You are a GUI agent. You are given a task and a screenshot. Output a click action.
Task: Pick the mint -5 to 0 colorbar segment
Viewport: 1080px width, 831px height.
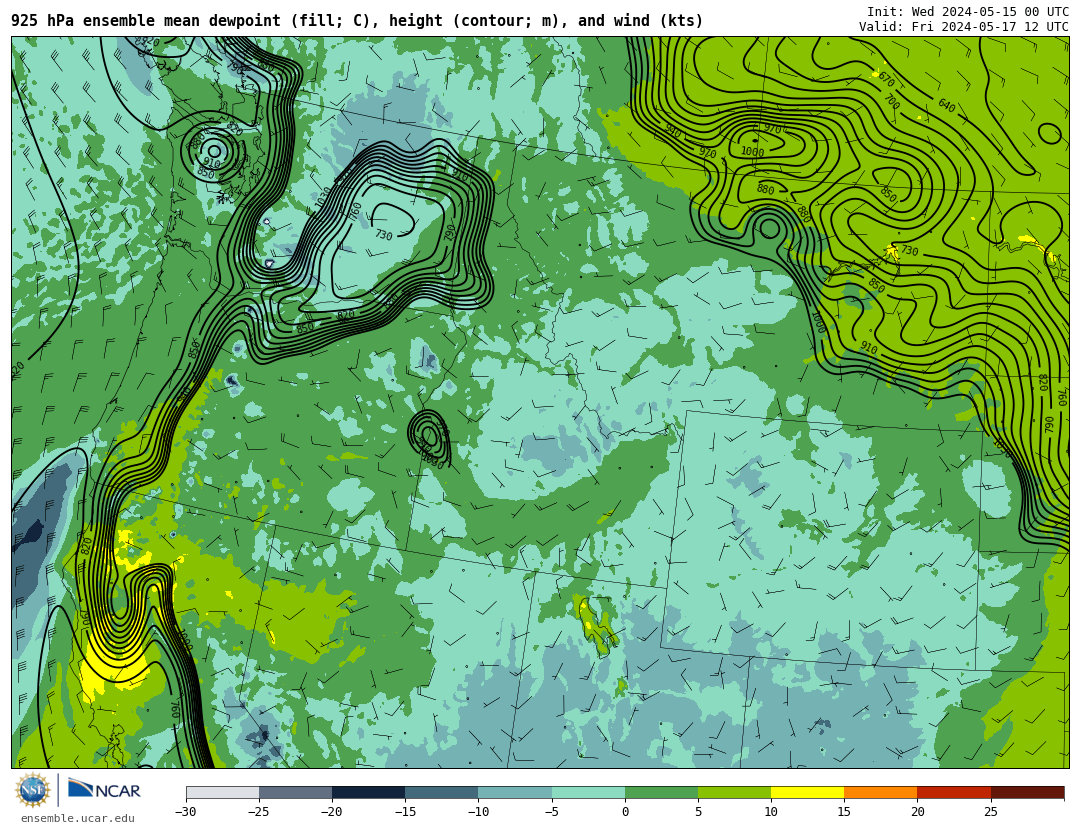[588, 792]
